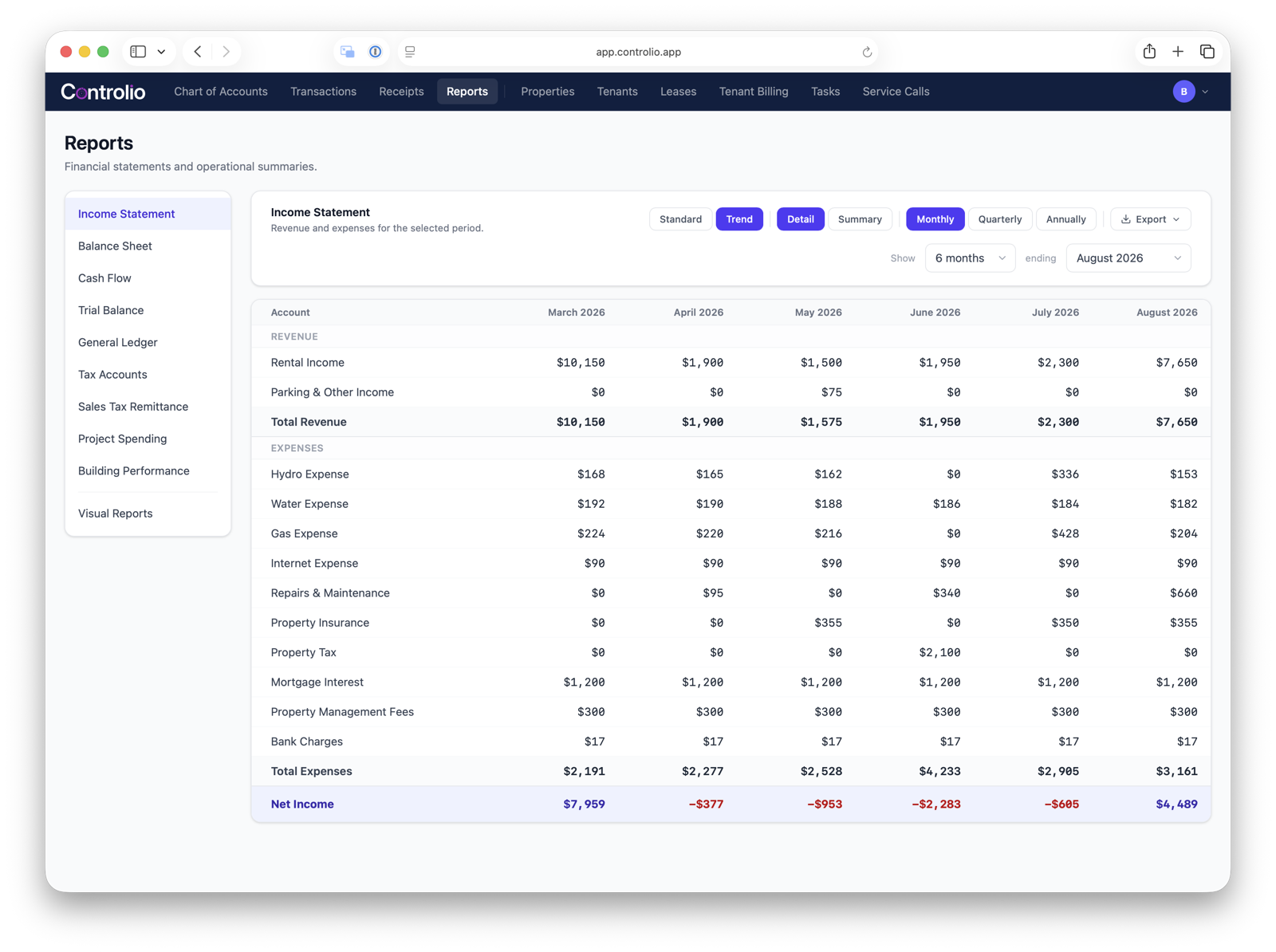Open the Cash Flow report
This screenshot has height=952, width=1276.
(x=148, y=278)
